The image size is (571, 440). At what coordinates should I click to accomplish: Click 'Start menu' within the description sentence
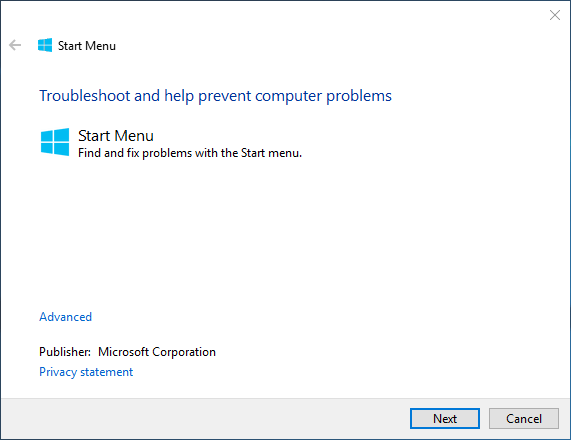tap(271, 153)
